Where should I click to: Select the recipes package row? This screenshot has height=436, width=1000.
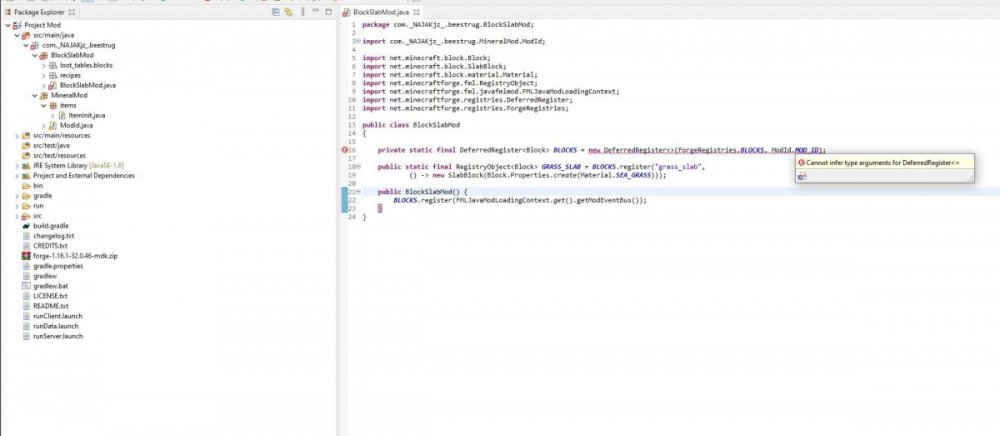tap(70, 76)
